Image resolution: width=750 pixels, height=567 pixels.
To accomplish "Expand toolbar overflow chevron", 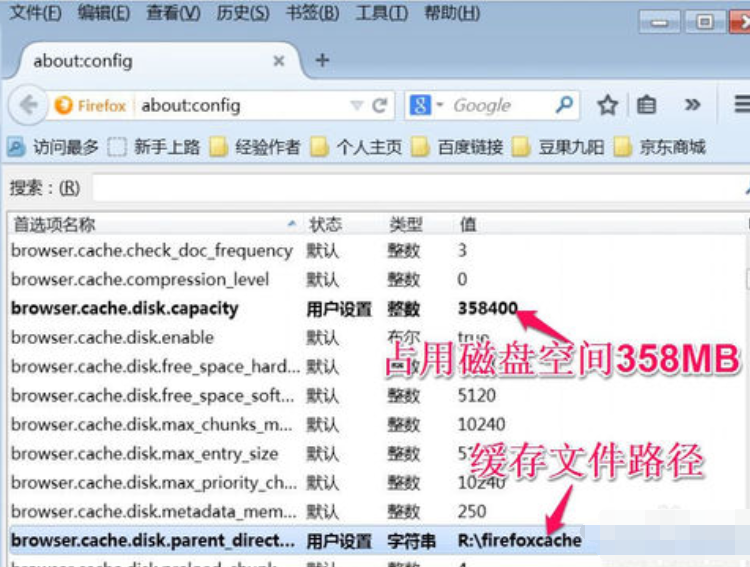I will click(x=692, y=104).
